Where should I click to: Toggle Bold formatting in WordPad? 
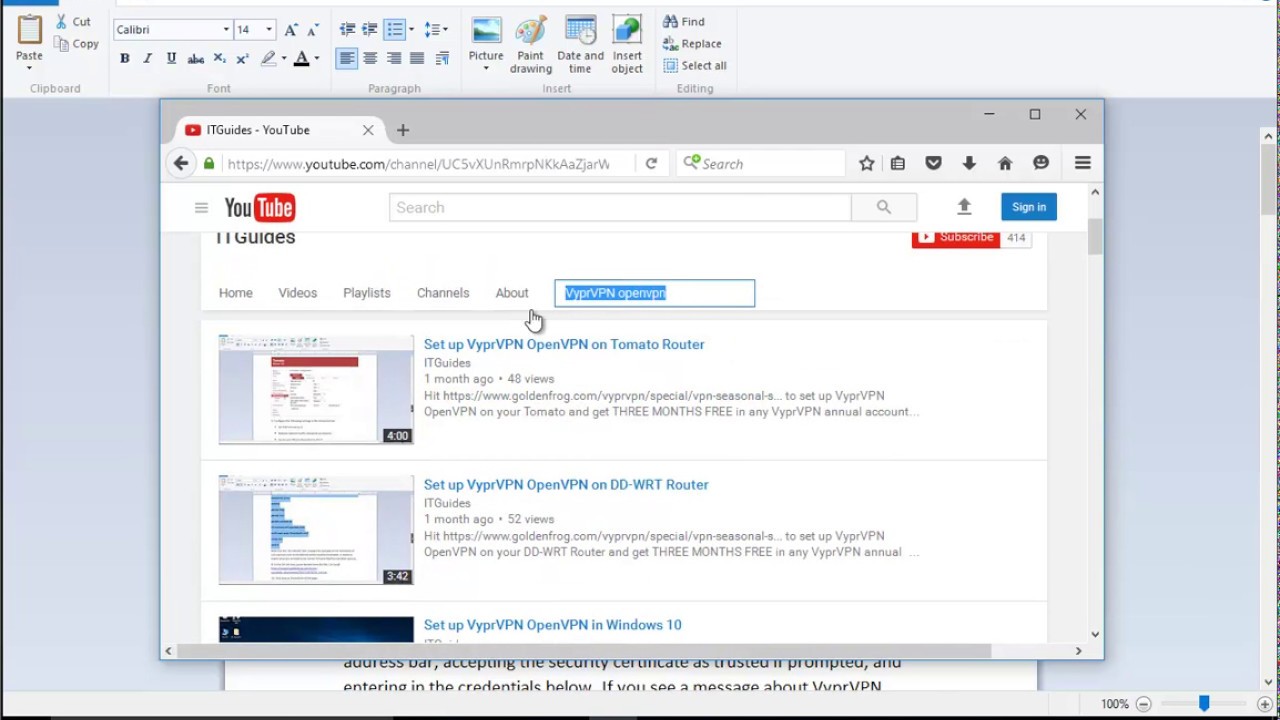tap(124, 59)
